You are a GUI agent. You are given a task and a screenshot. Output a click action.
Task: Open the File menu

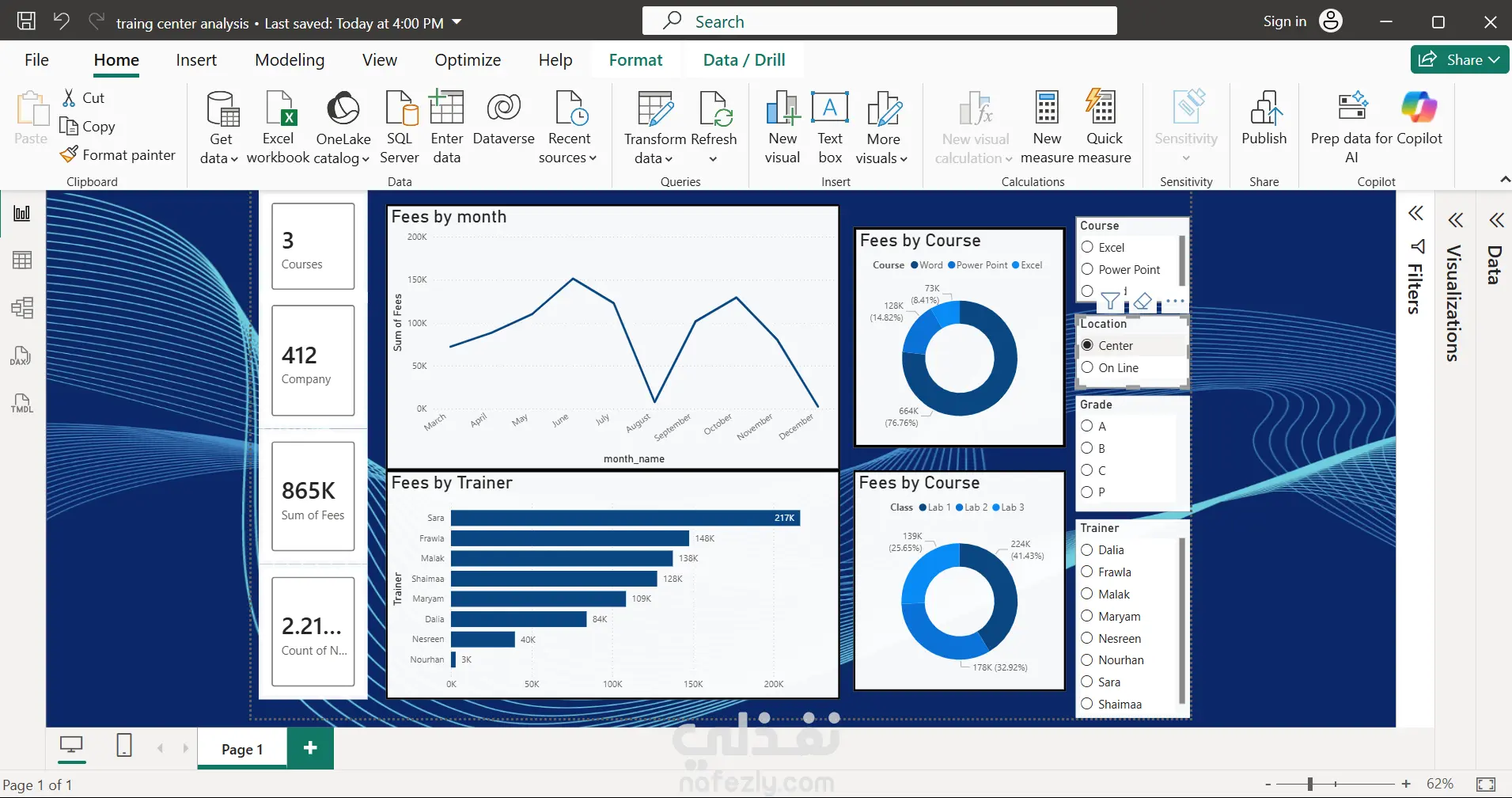[36, 60]
